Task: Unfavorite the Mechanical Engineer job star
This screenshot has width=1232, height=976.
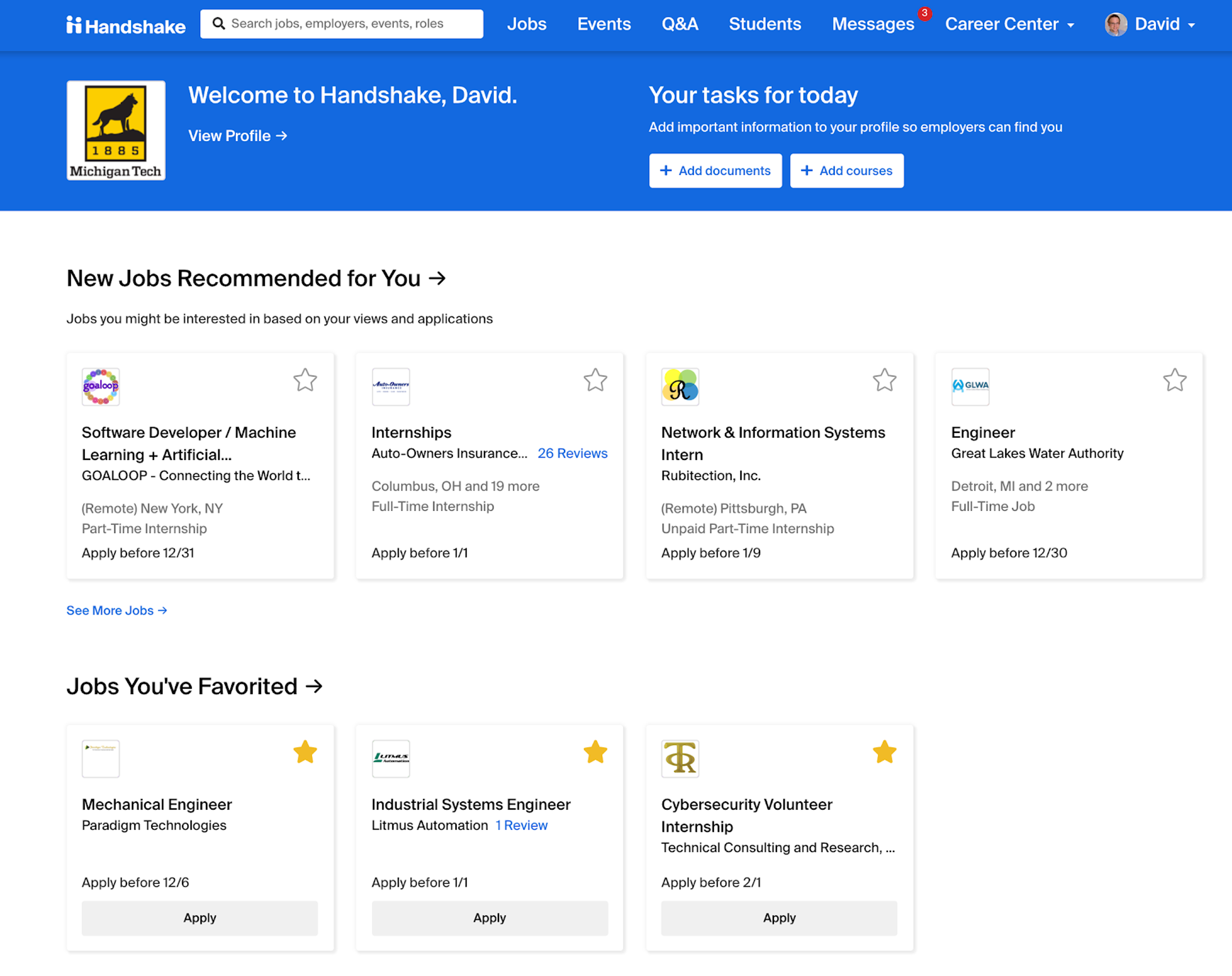Action: (x=305, y=752)
